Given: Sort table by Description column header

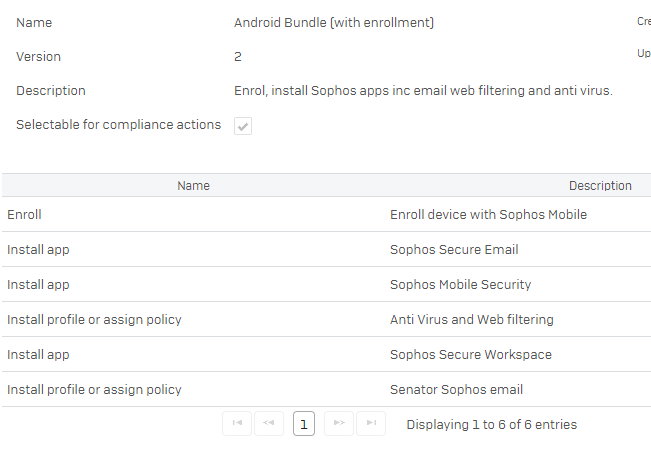Looking at the screenshot, I should (600, 186).
